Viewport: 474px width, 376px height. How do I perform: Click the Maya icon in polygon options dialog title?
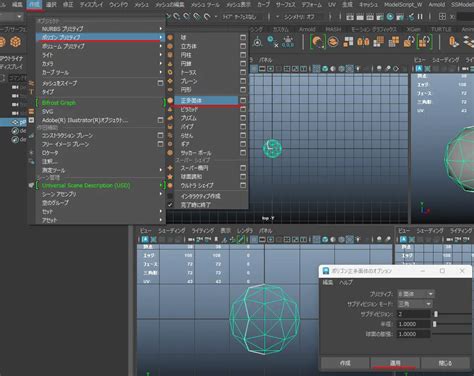click(x=326, y=271)
